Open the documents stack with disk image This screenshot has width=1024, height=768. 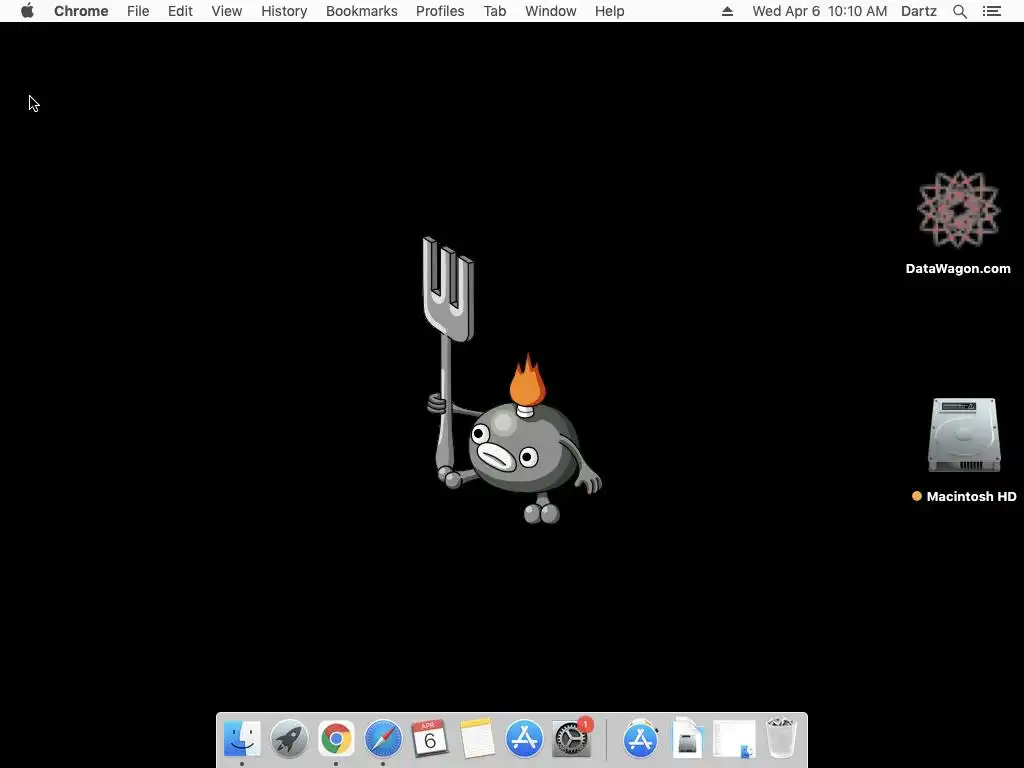(687, 739)
